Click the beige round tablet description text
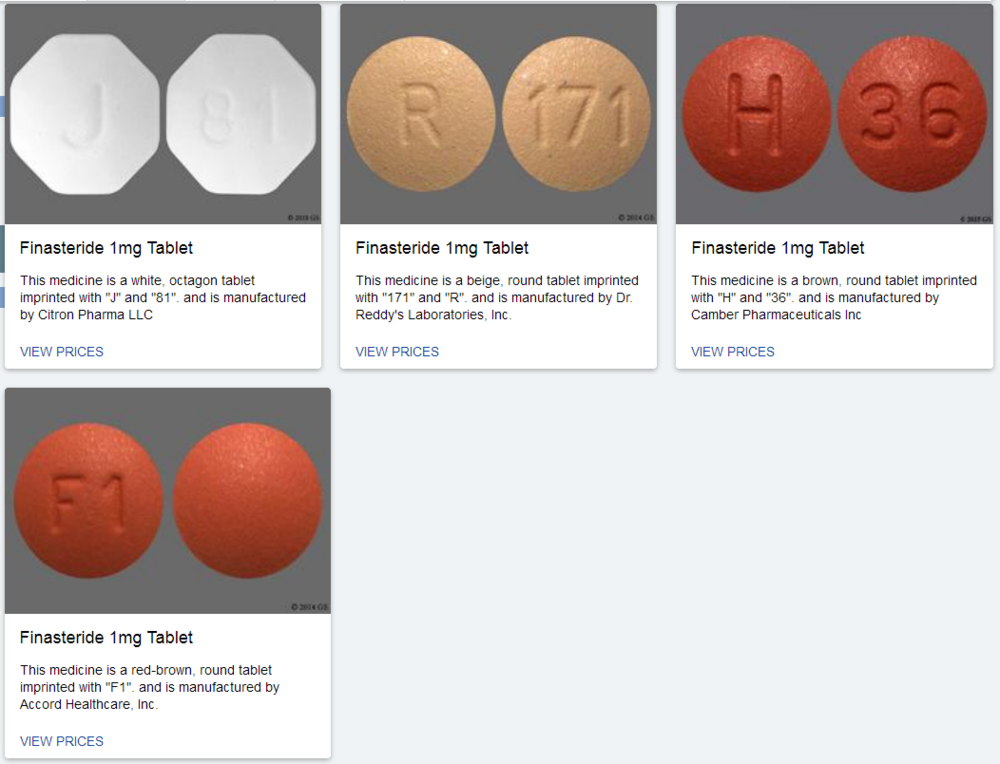This screenshot has height=764, width=1000. [497, 297]
